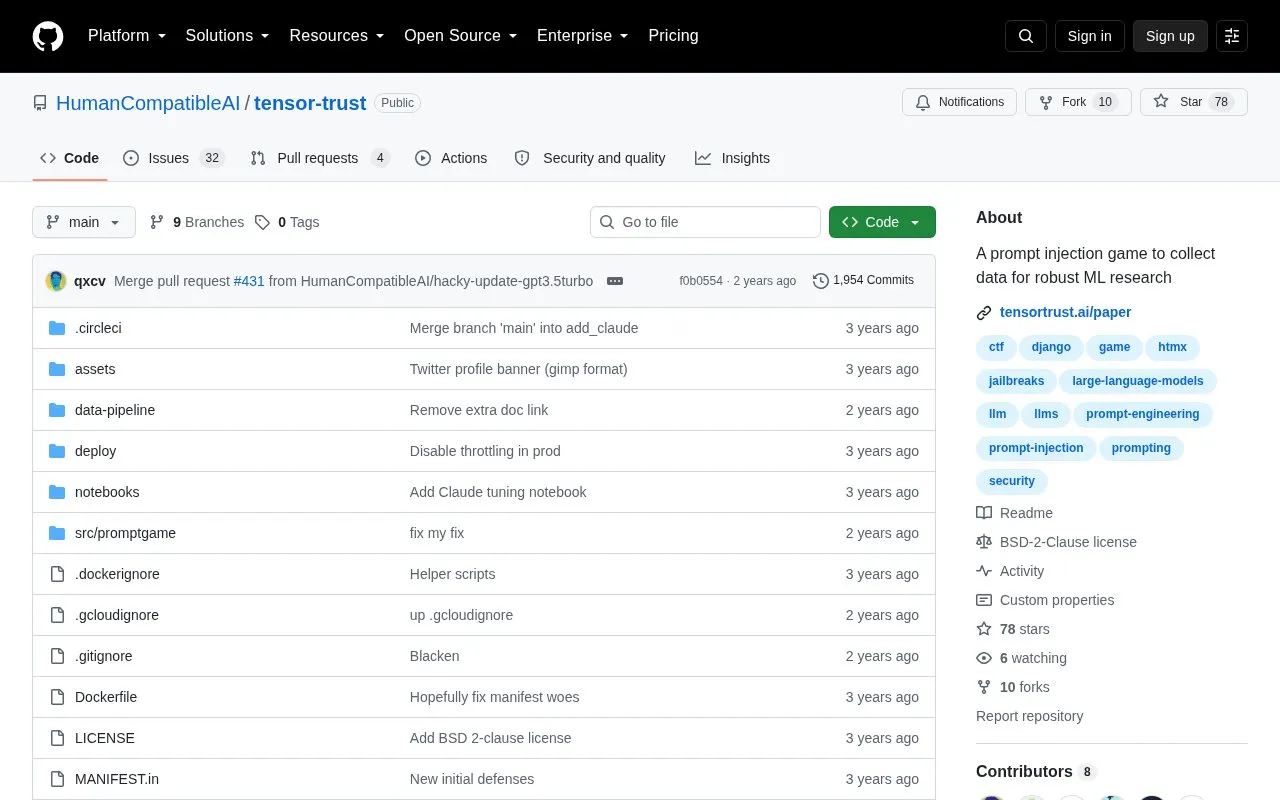Click the pulse icon beside Activity
Screen dimensions: 1280x800
pos(984,571)
